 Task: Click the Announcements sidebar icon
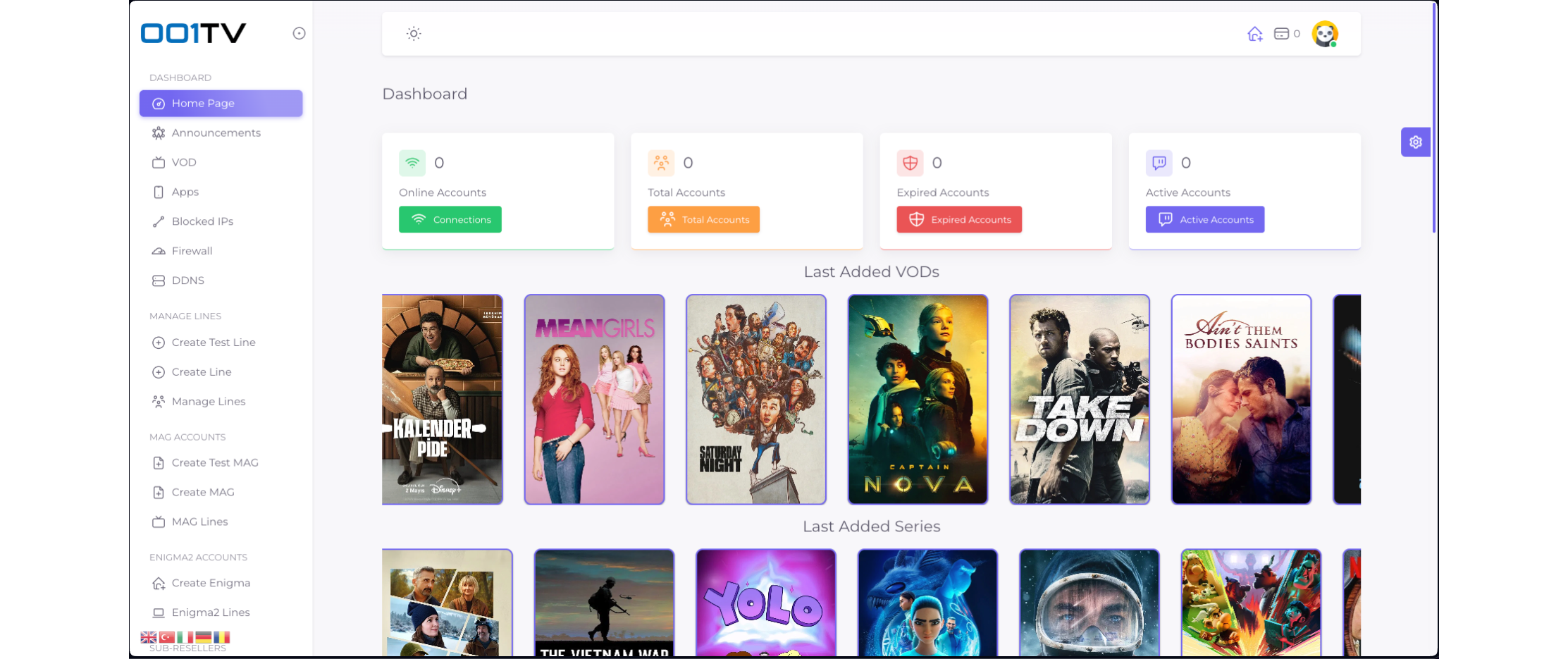click(159, 133)
